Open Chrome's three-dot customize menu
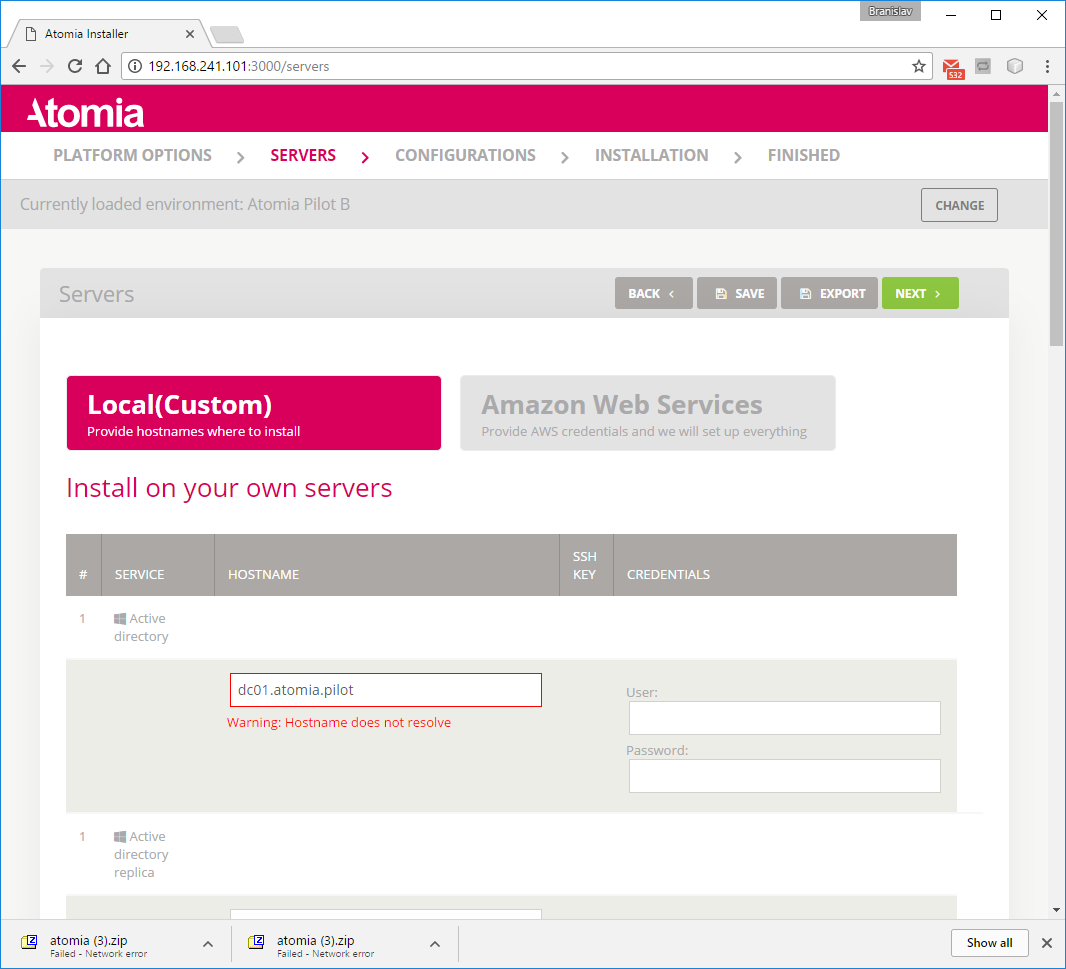This screenshot has height=969, width=1066. point(1047,66)
